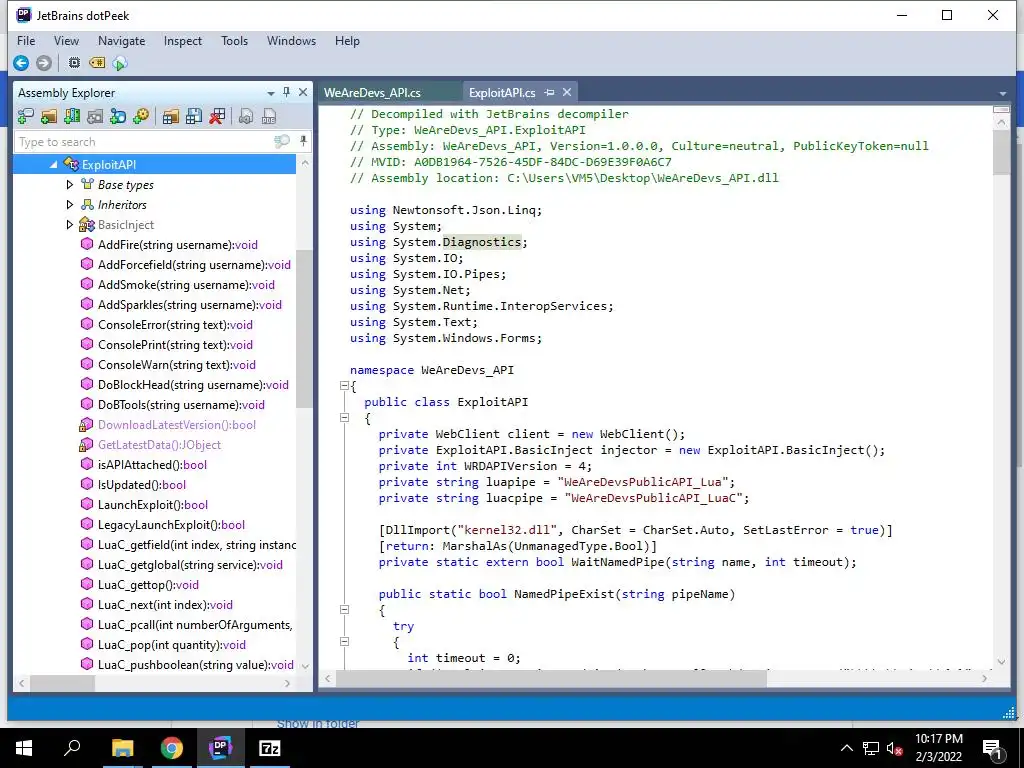Save assembly list with the floppy icon
This screenshot has height=768, width=1024.
click(x=194, y=116)
